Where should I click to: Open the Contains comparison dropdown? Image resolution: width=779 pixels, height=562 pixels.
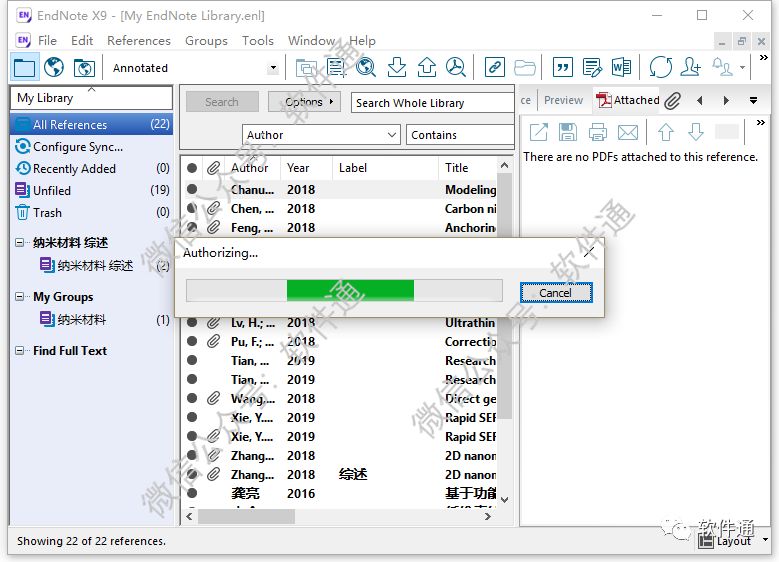coord(460,135)
